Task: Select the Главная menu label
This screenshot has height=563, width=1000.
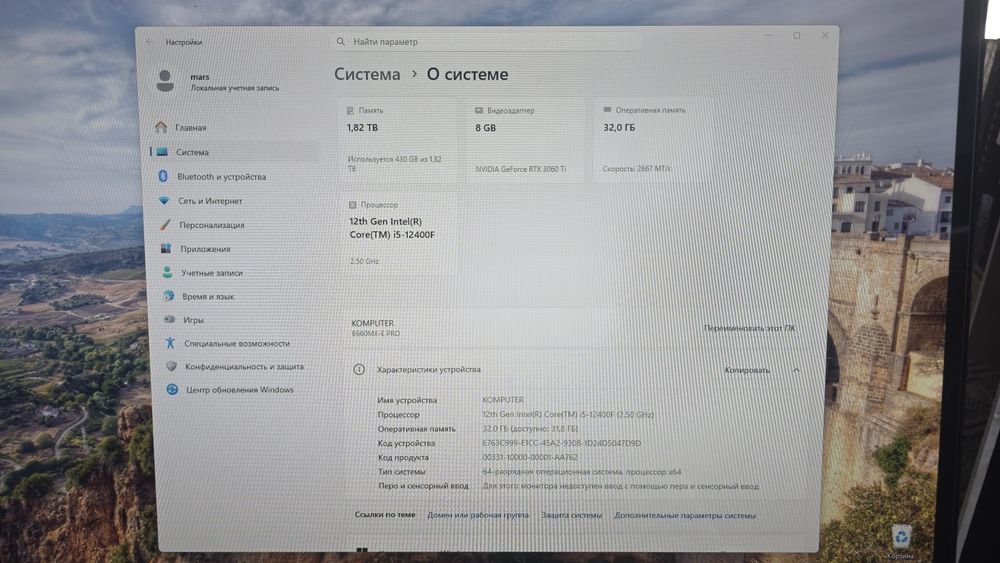Action: coord(191,128)
